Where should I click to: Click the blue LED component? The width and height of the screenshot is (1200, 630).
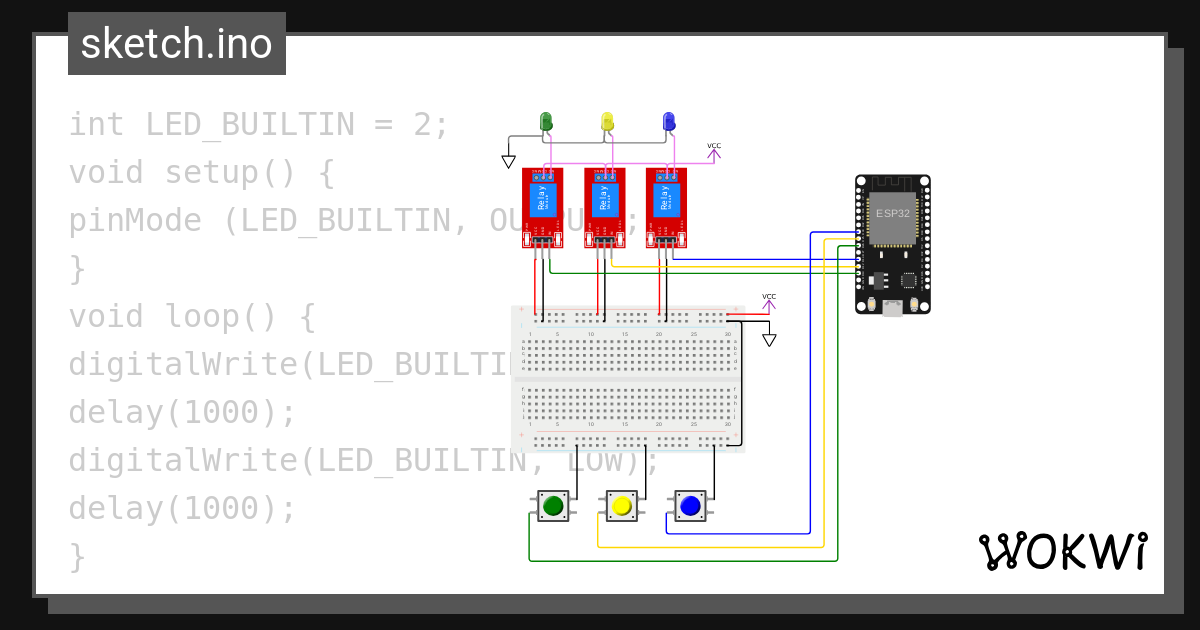[x=669, y=122]
